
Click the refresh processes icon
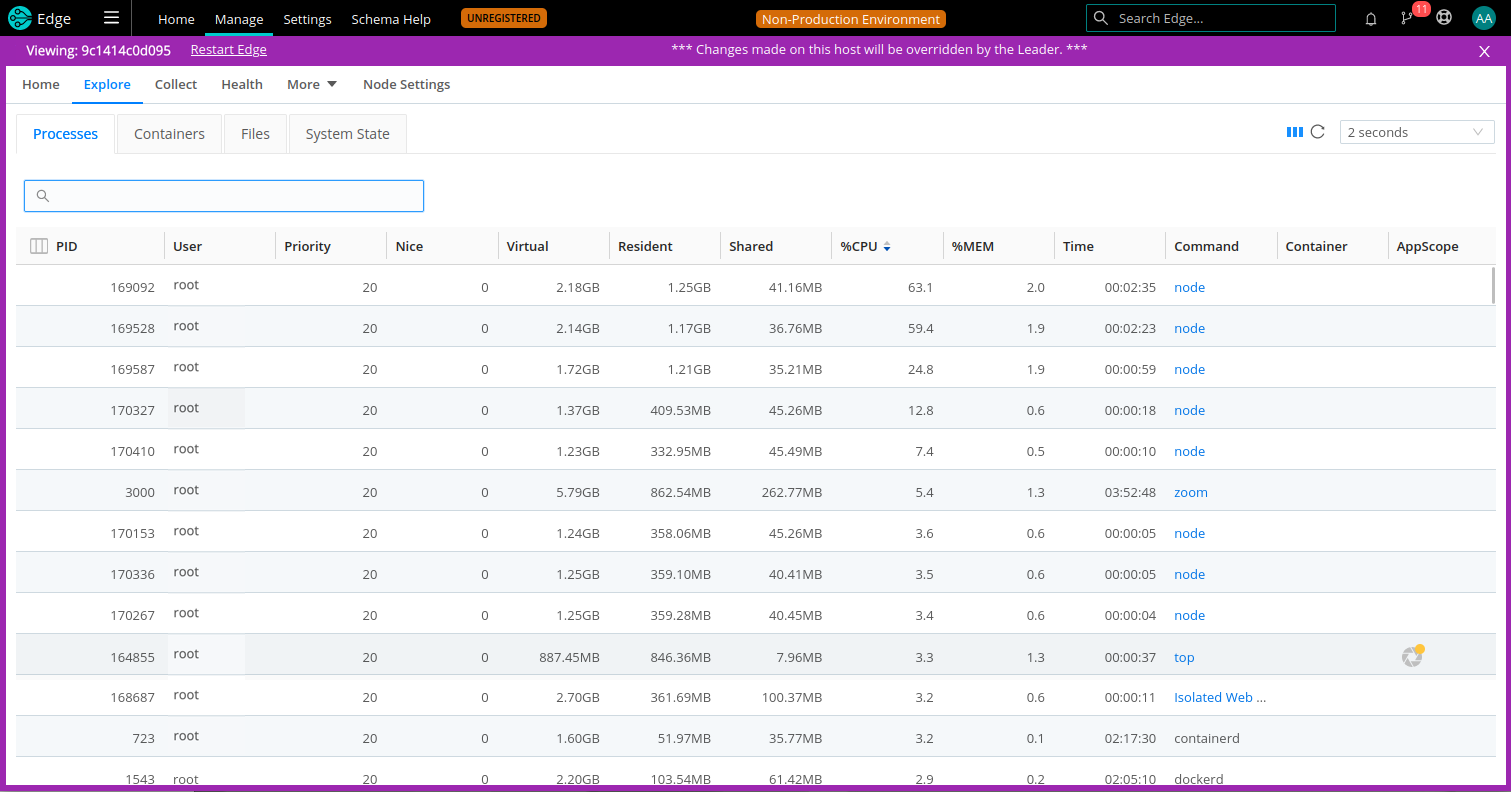coord(1318,132)
